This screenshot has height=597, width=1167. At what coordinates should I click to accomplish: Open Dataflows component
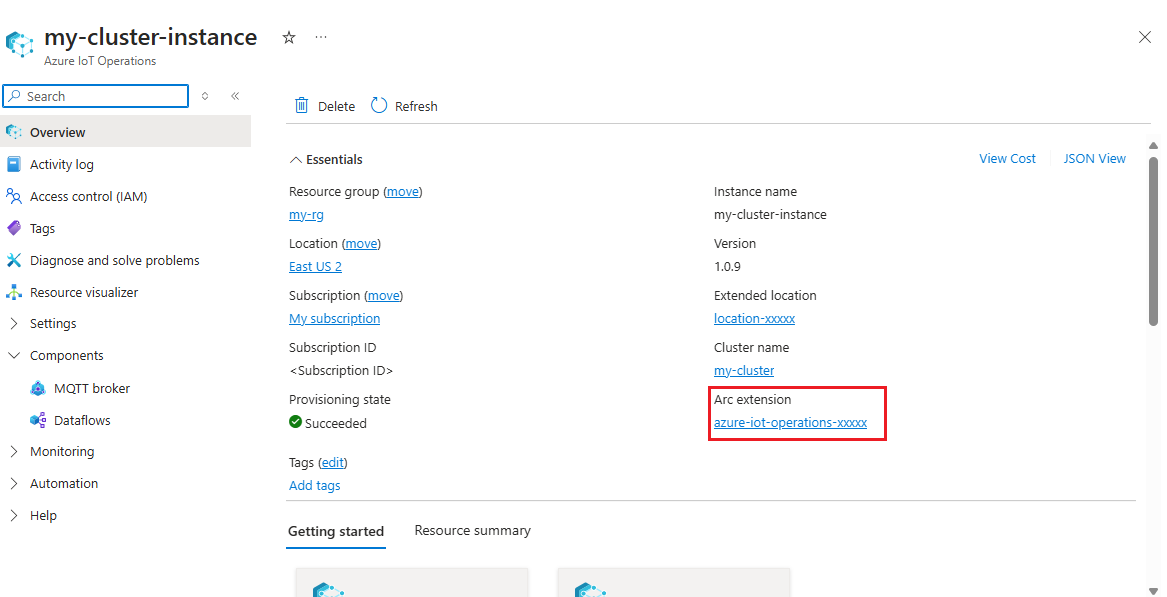82,420
